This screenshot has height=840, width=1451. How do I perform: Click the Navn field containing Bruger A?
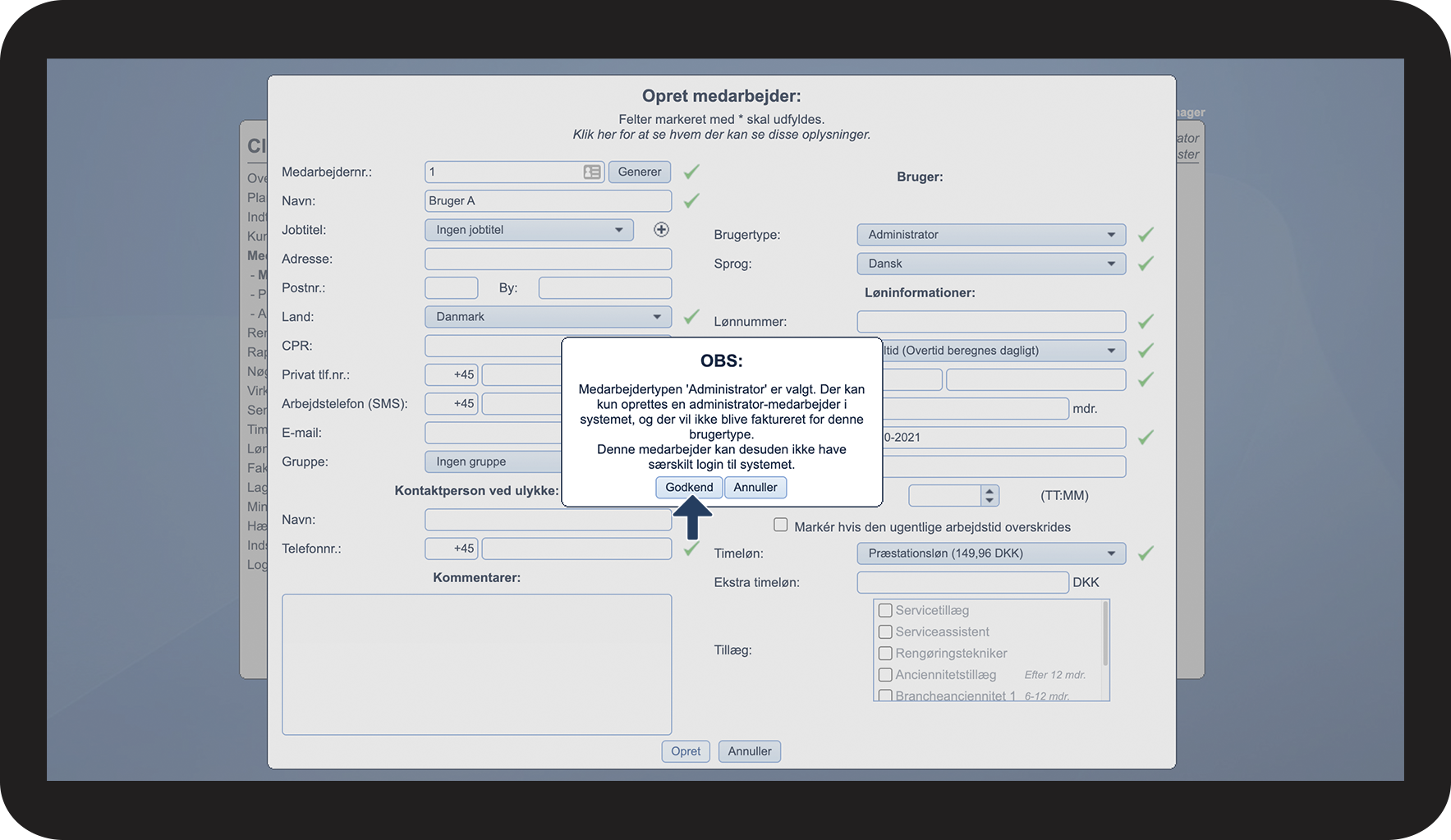(548, 201)
